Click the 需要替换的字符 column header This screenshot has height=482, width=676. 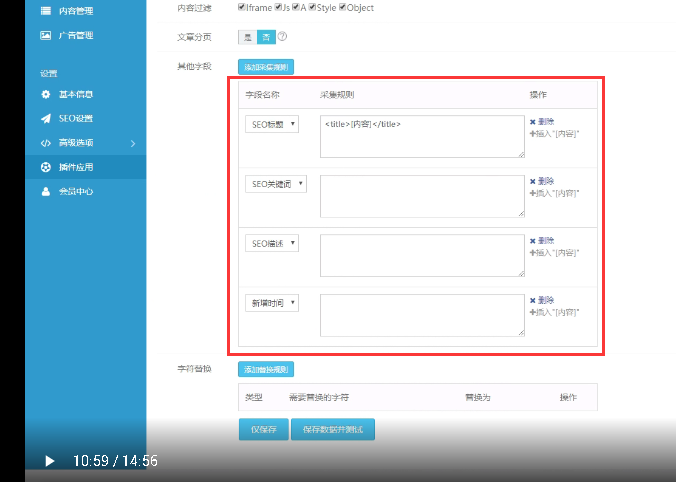319,397
